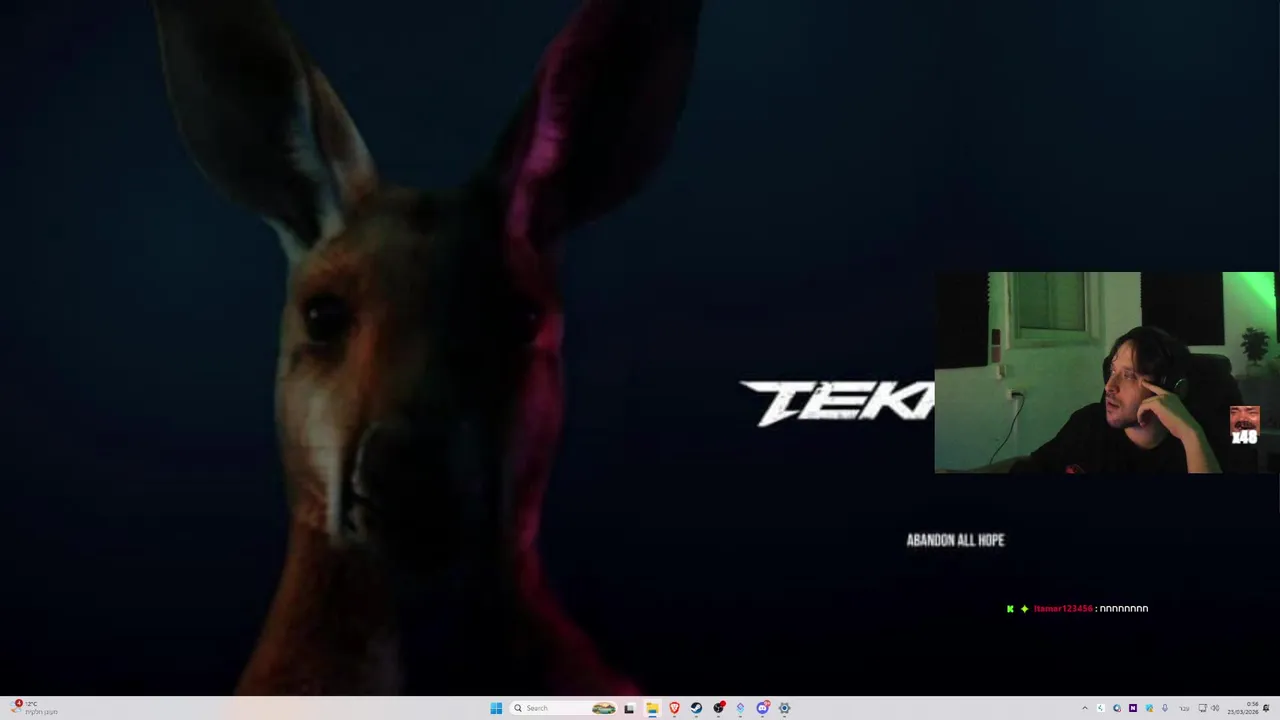1280x720 pixels.
Task: Click the emote counter on webcam overlay
Action: click(1244, 426)
